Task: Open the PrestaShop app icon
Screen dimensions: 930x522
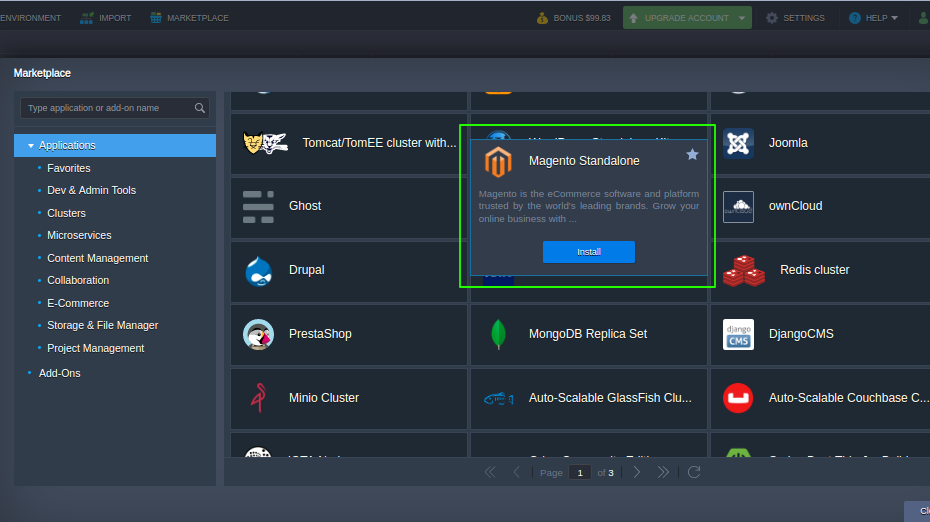Action: [x=258, y=334]
